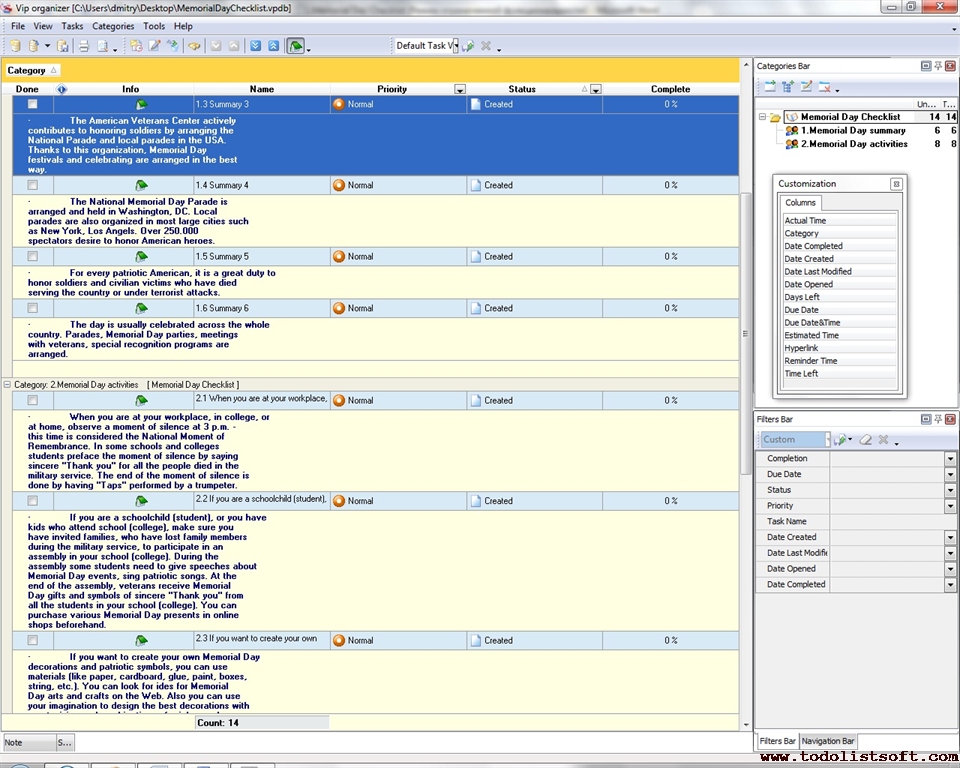Click the new database icon in toolbar
Screen dimensions: 960x768
pyautogui.click(x=15, y=46)
